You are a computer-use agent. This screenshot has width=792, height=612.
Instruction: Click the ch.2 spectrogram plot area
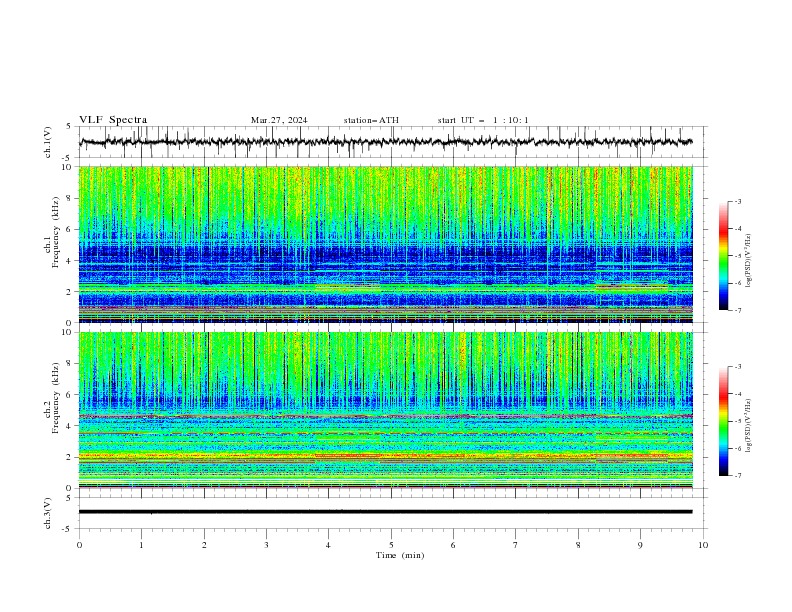(385, 410)
